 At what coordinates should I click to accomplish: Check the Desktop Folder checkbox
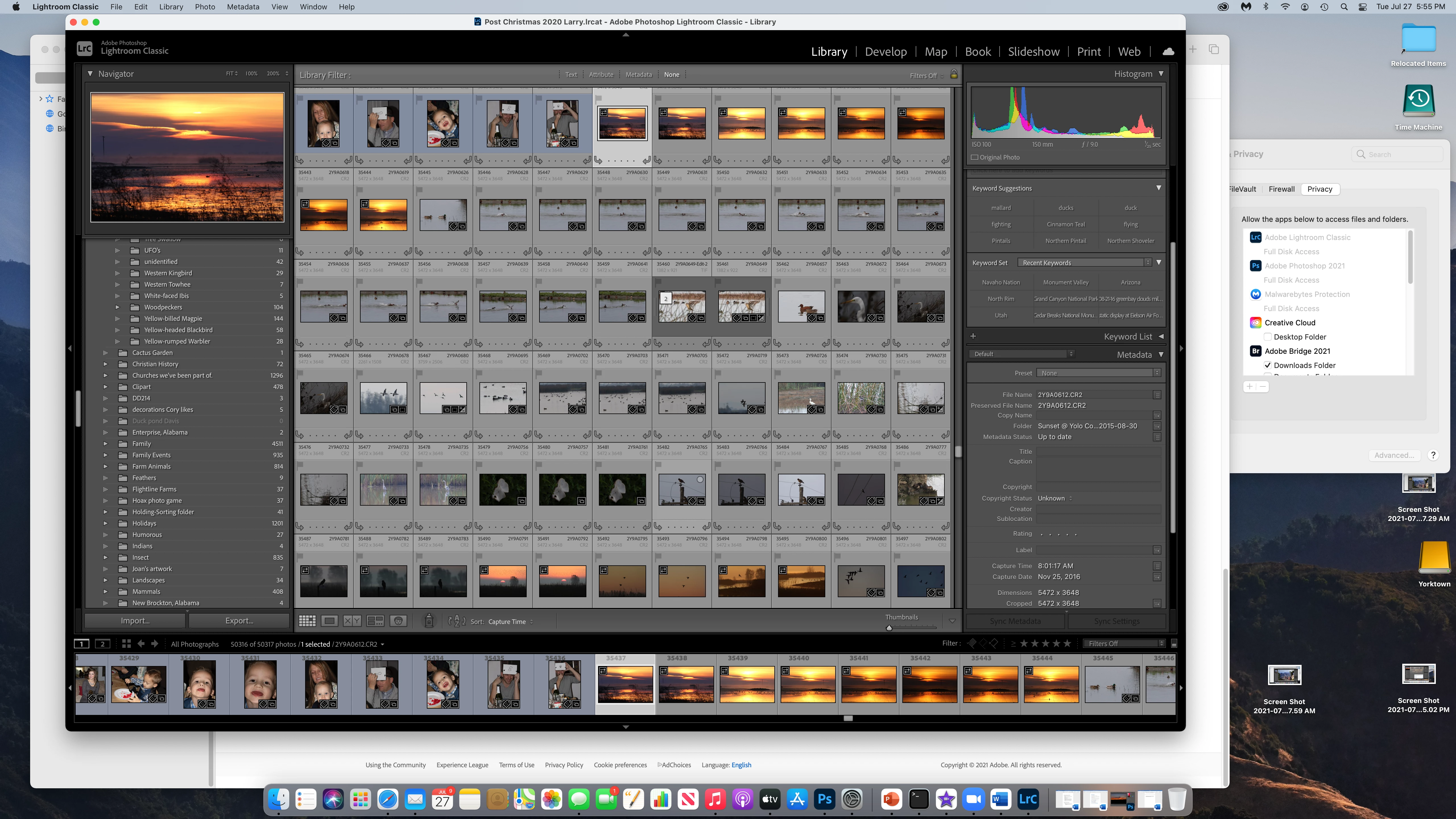(1268, 337)
